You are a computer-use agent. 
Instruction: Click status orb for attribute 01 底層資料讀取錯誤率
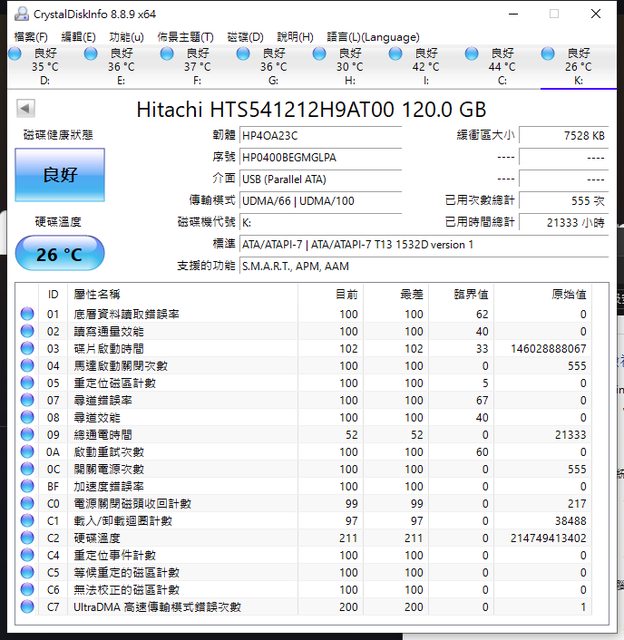tap(27, 314)
